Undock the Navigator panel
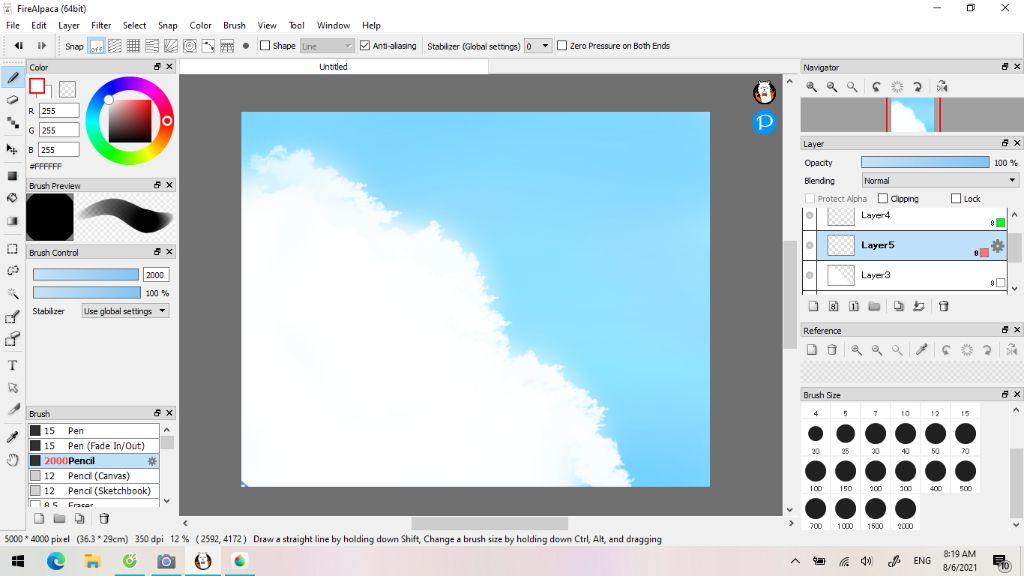 point(1005,67)
